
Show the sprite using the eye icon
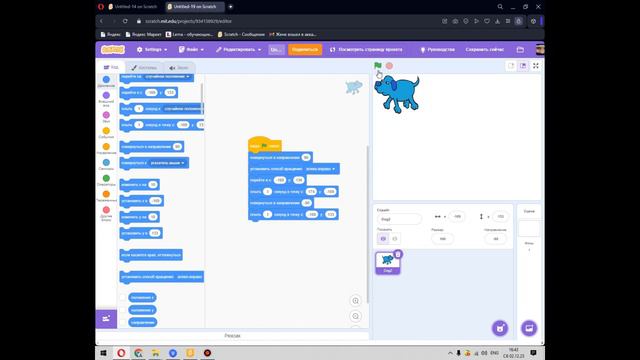383,239
